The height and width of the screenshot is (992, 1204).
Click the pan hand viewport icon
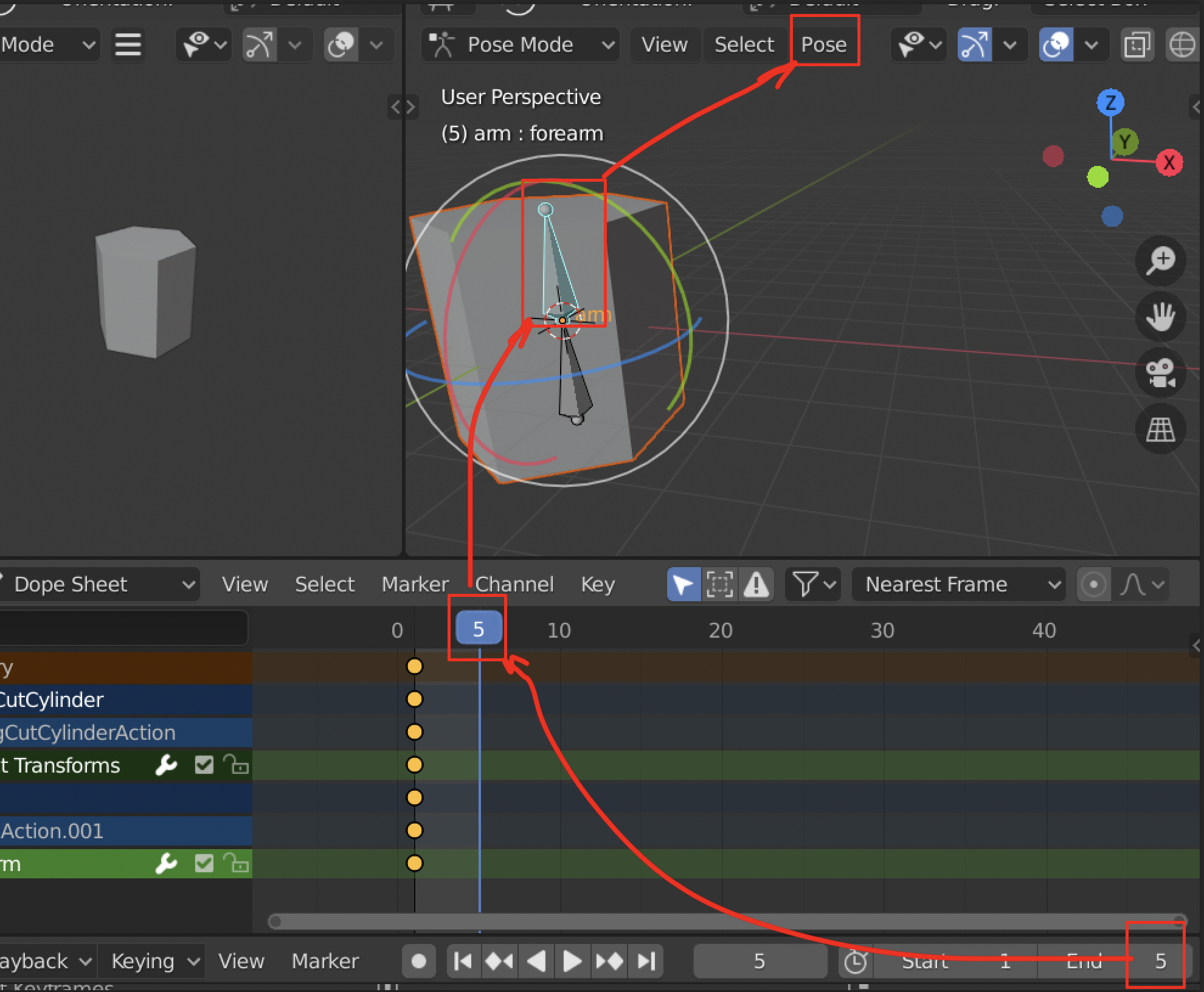1160,317
